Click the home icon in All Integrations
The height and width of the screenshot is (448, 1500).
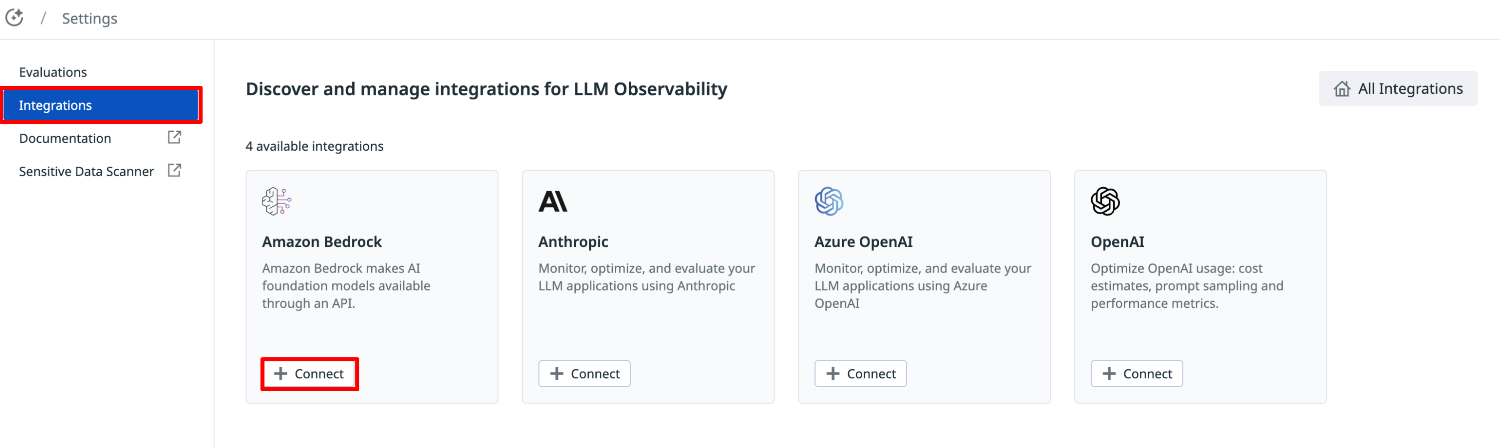[1342, 89]
